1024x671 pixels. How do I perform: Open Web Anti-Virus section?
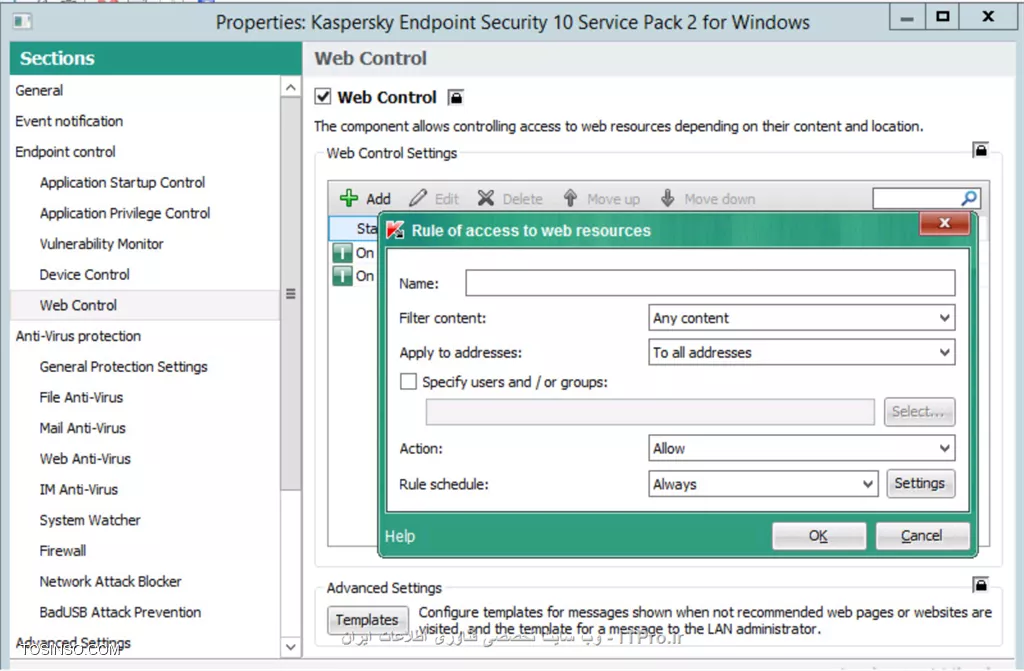[85, 459]
